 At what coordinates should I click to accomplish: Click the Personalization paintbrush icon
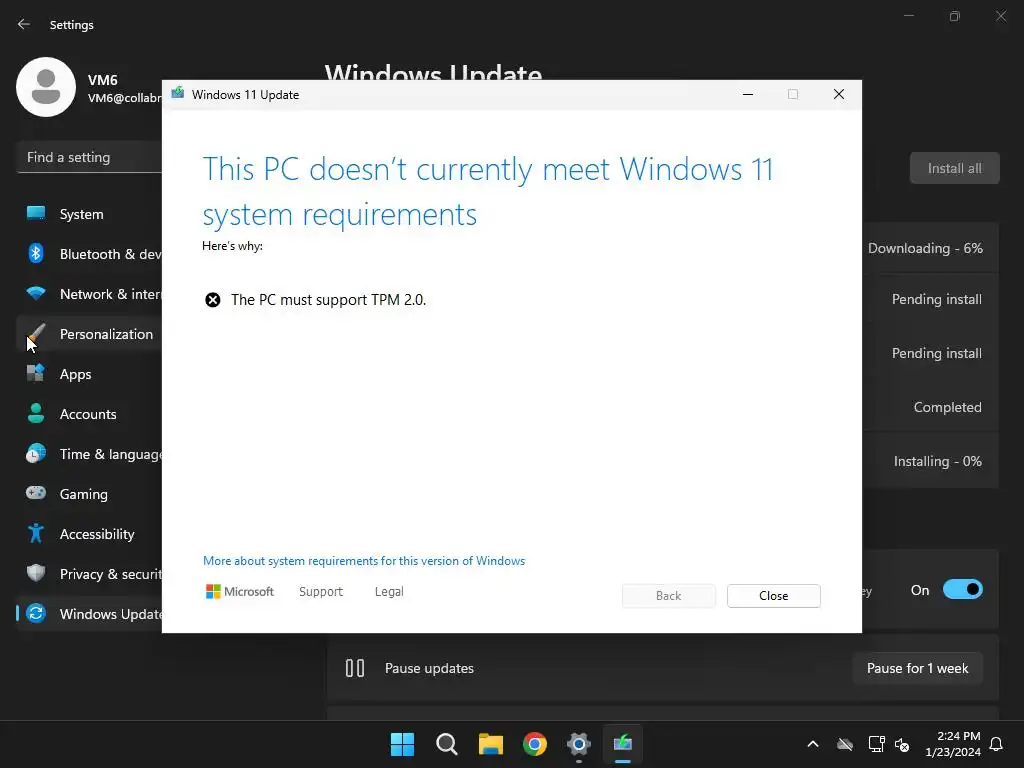[x=36, y=334]
